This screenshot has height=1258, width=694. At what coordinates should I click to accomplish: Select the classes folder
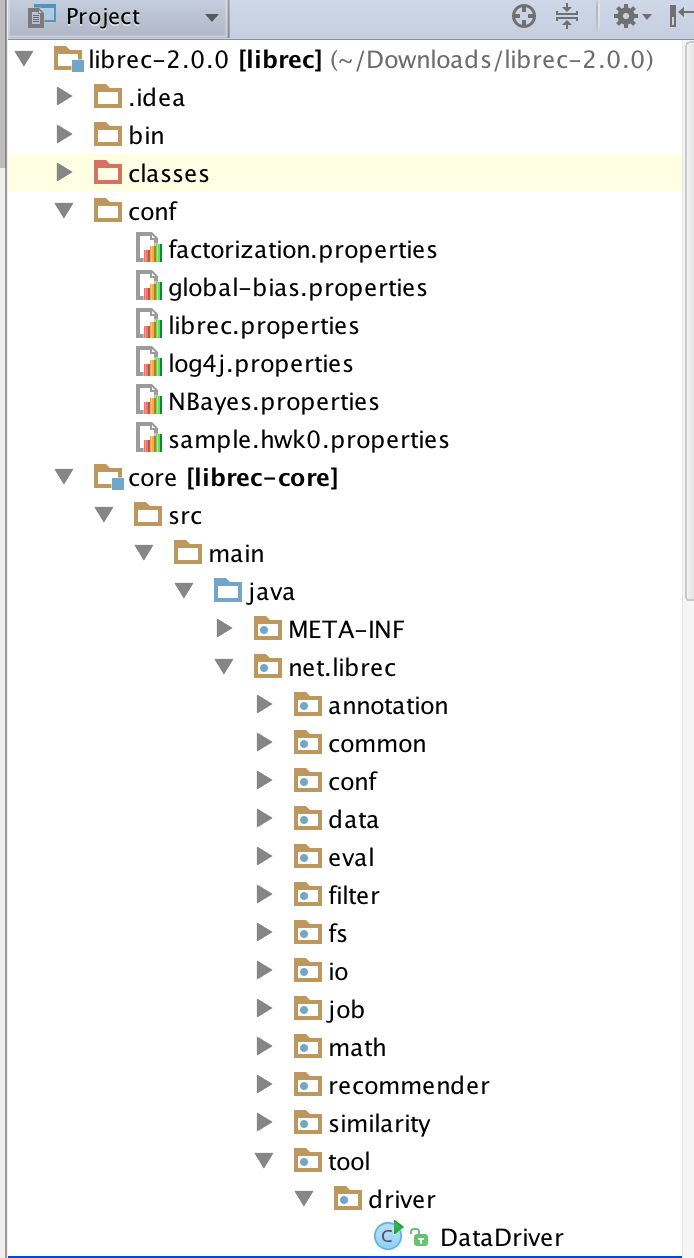(168, 172)
